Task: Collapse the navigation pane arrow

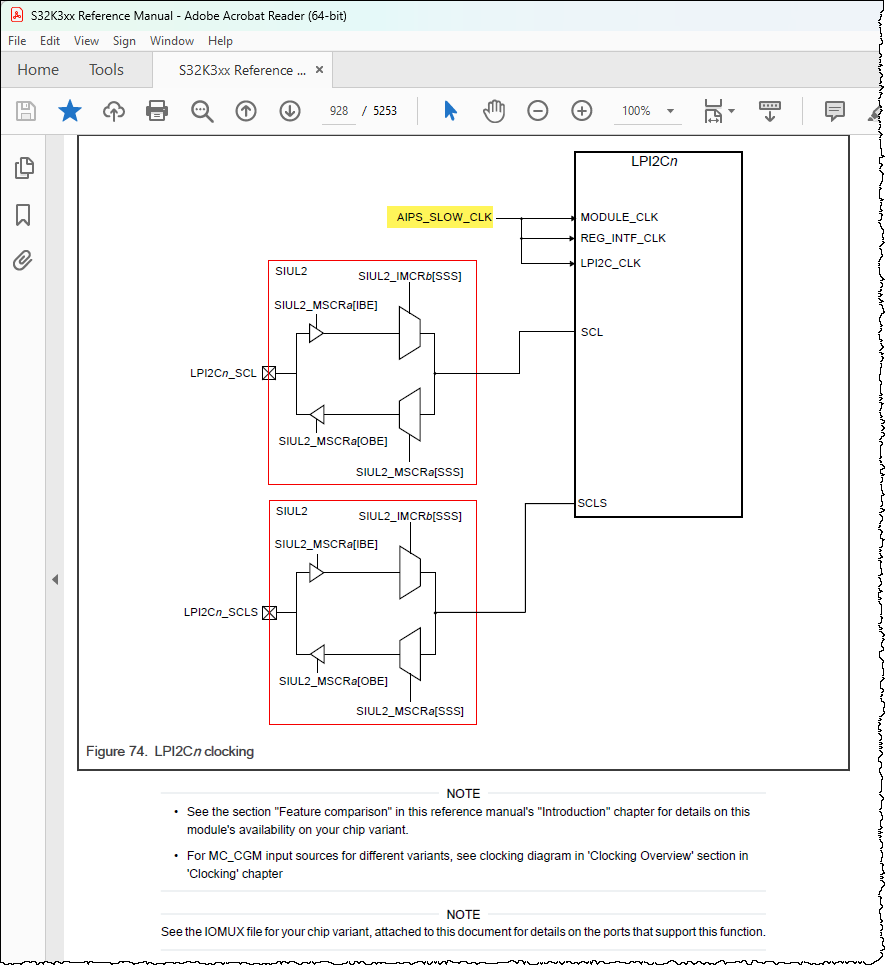Action: point(55,578)
